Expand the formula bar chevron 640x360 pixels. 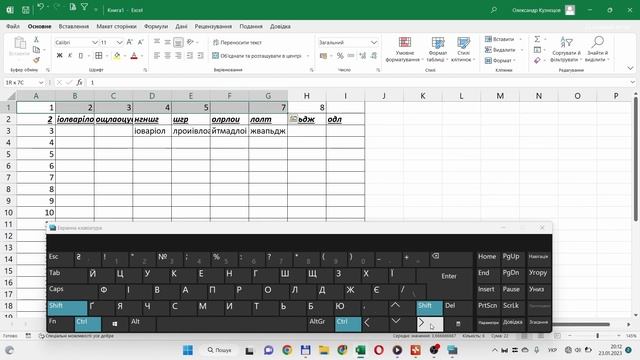click(632, 82)
